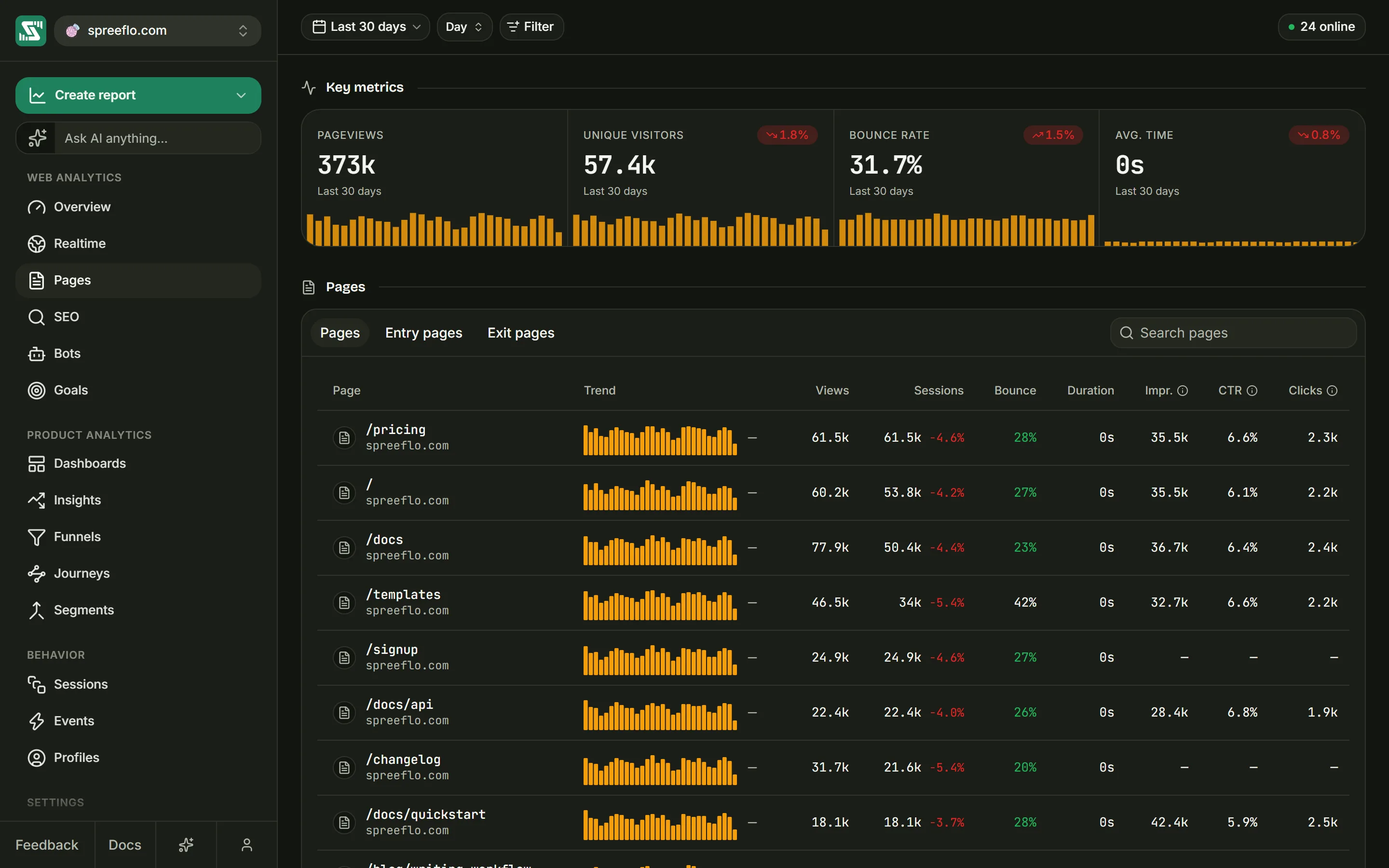Sort by the Bounce column header
The width and height of the screenshot is (1389, 868).
tap(1015, 391)
